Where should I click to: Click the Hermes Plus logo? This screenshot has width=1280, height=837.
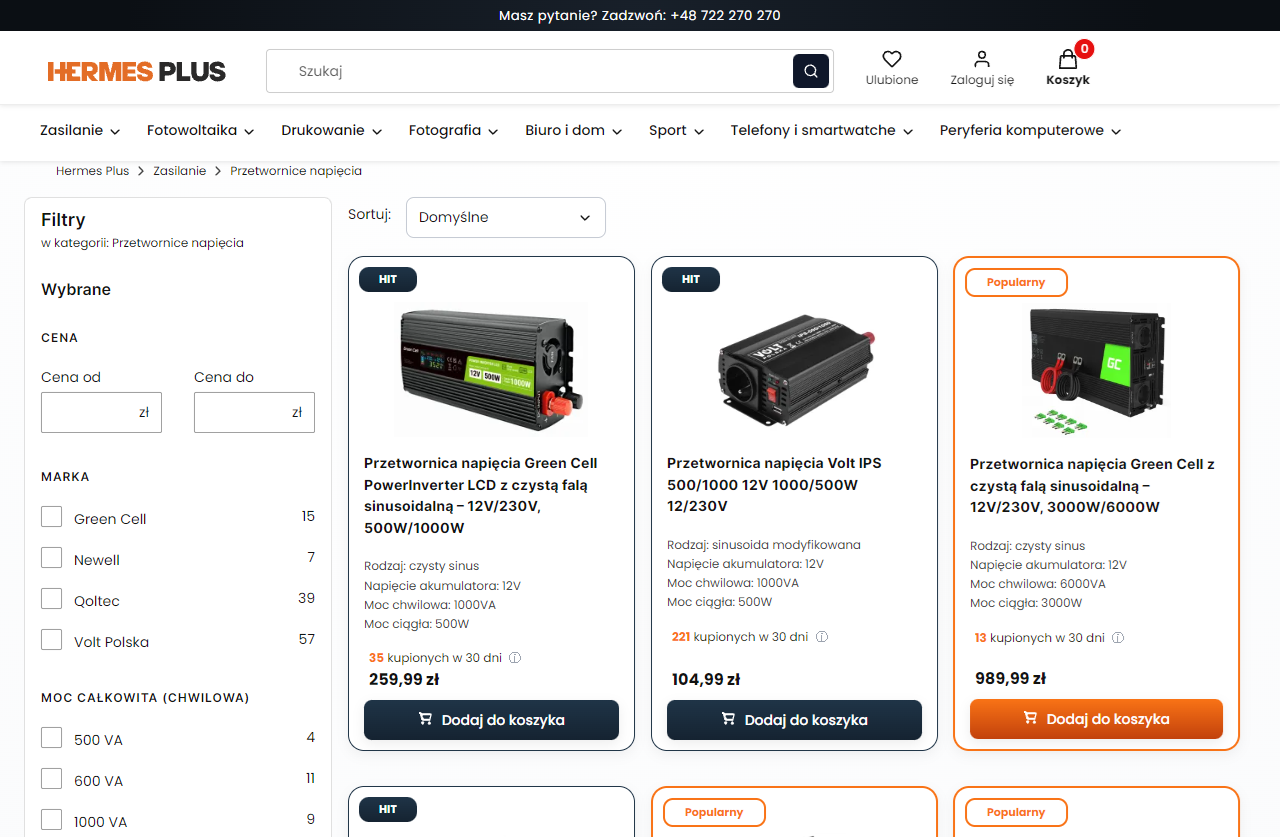(137, 71)
